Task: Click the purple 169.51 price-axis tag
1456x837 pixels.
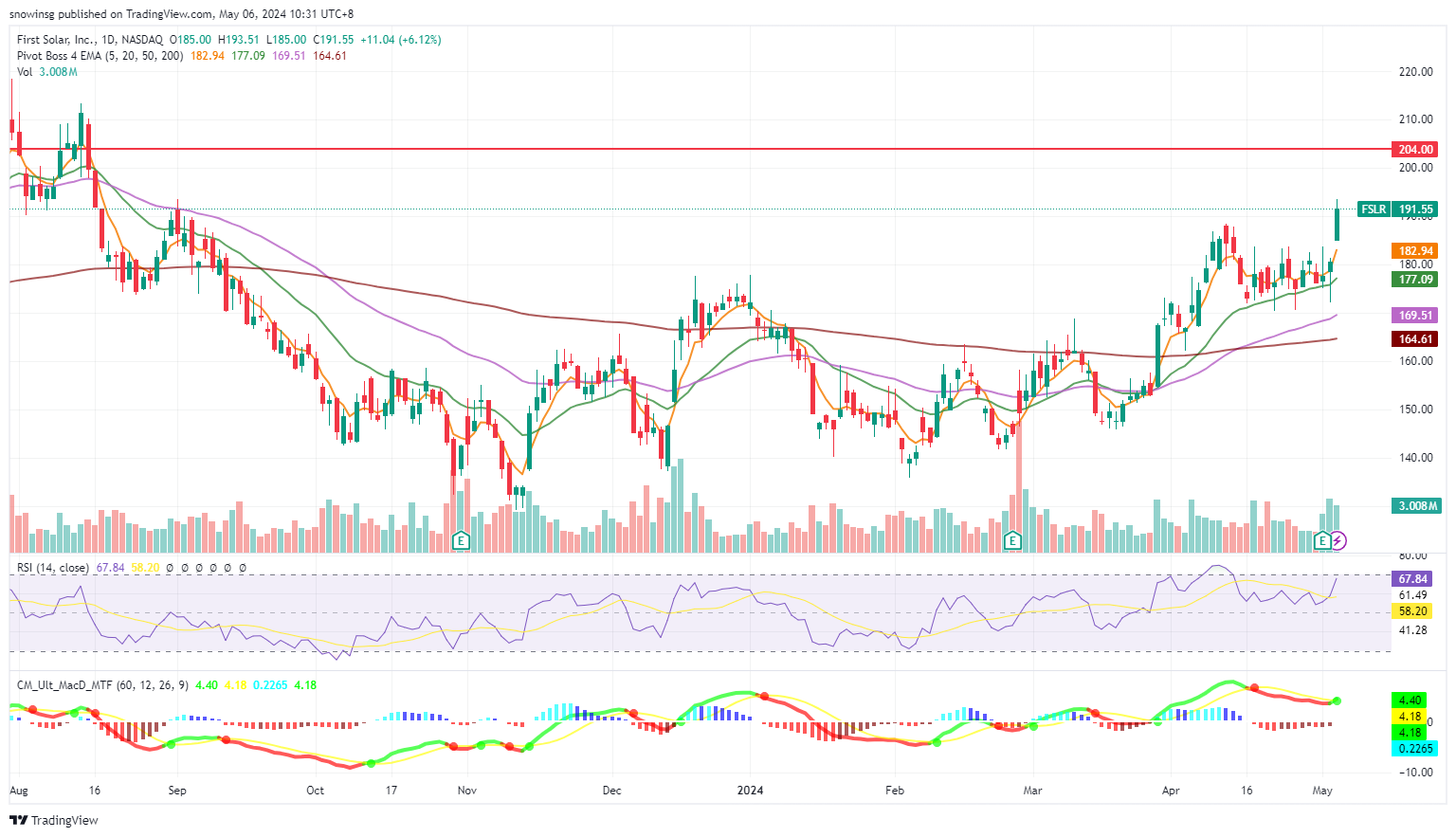Action: [x=1415, y=316]
